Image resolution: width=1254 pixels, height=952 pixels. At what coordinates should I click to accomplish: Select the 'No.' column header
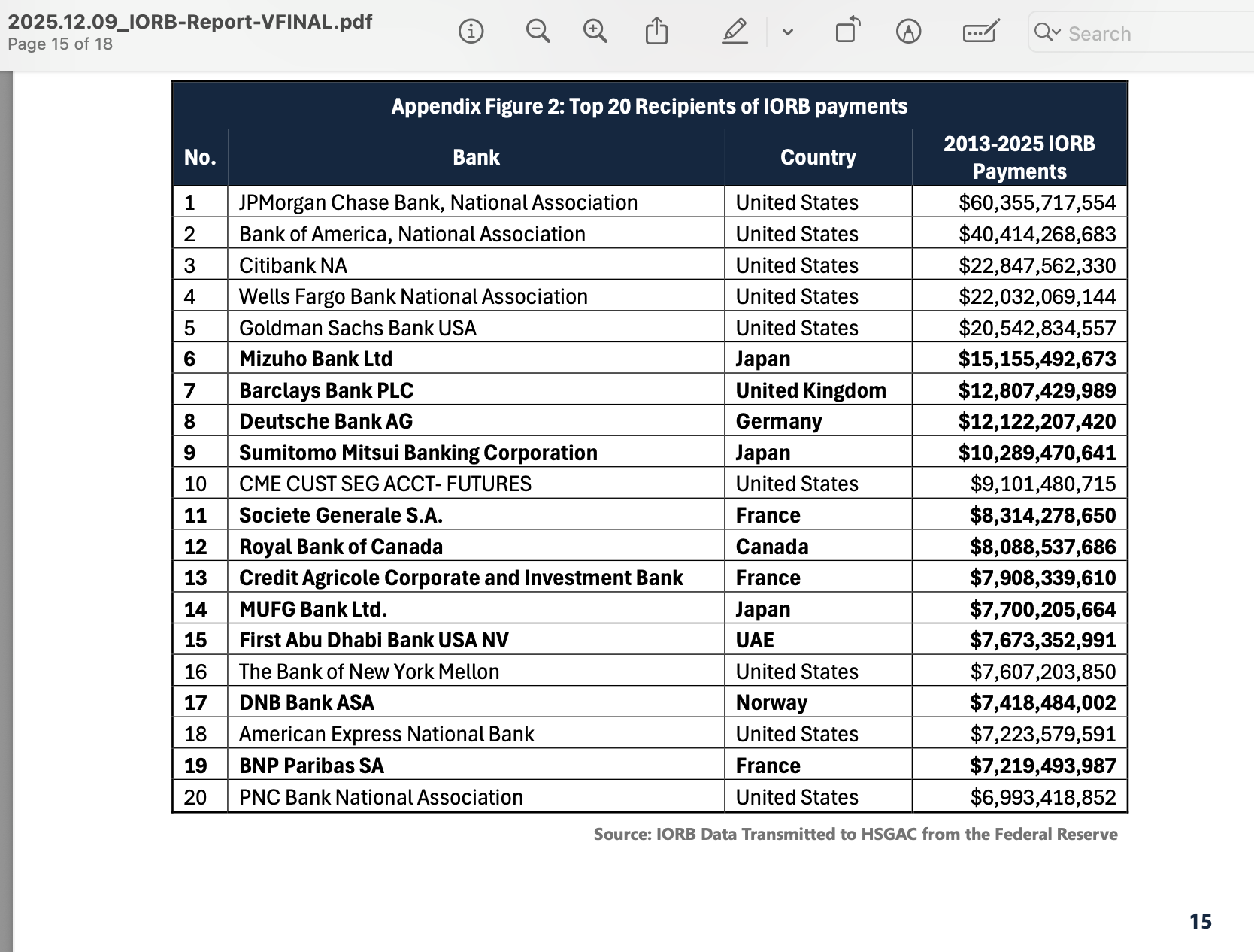[200, 157]
